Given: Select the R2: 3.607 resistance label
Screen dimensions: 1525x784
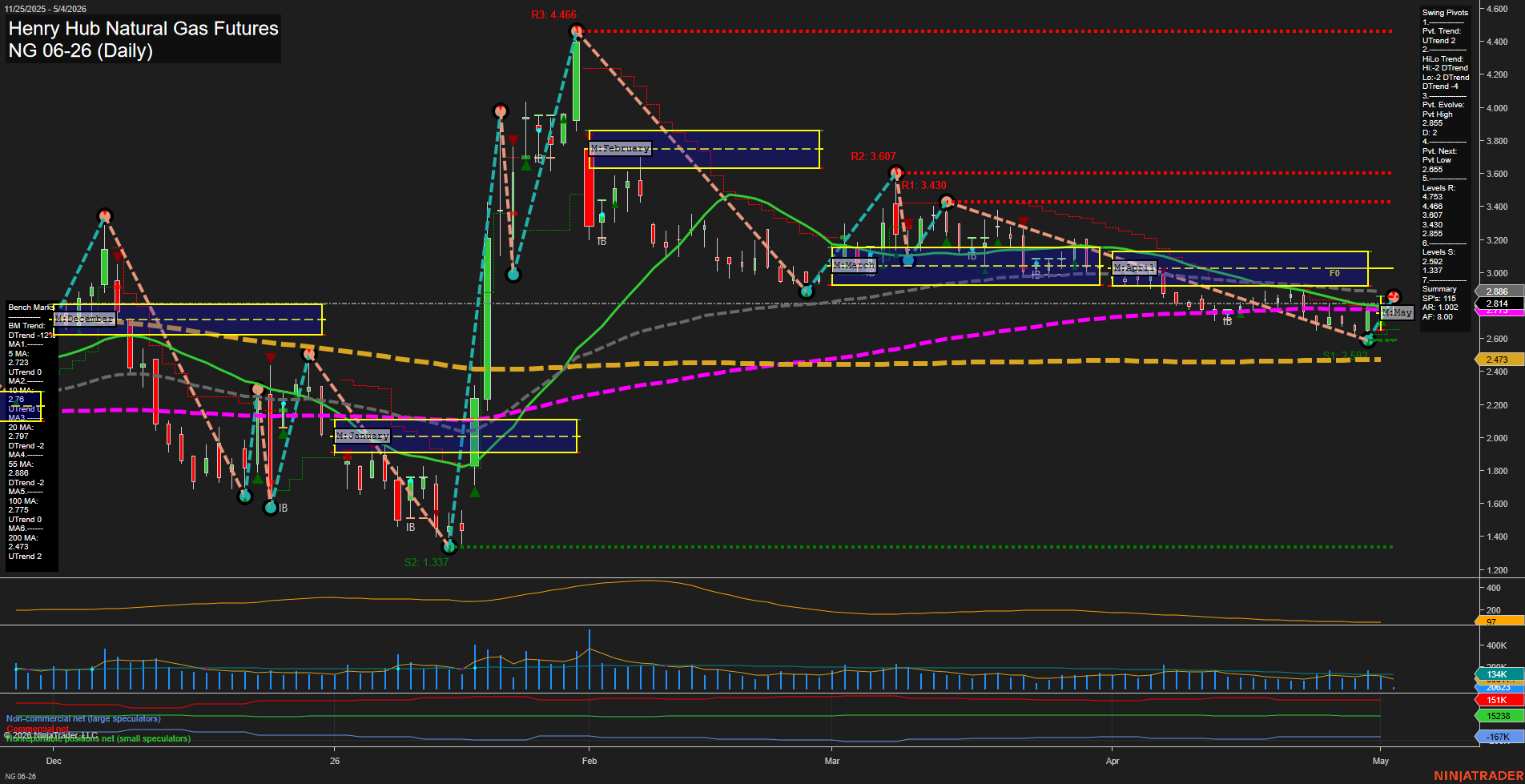Looking at the screenshot, I should coord(873,156).
